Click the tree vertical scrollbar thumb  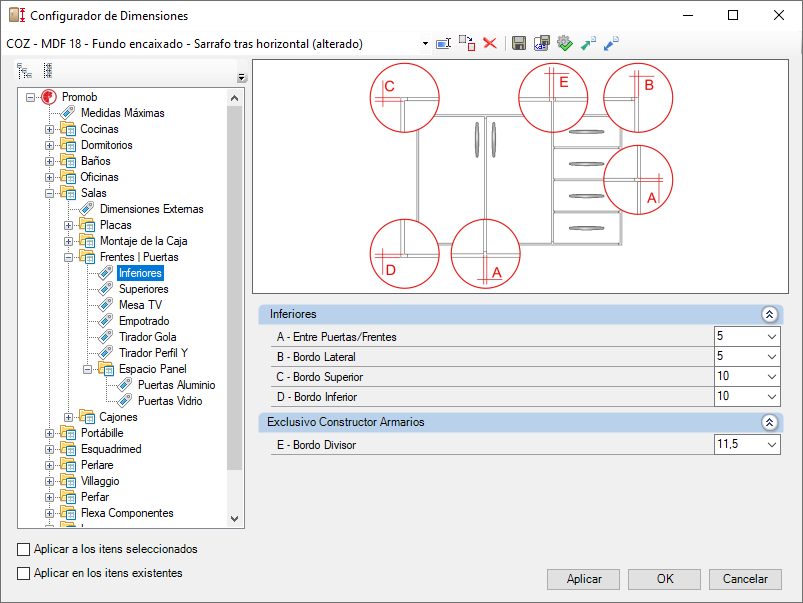pyautogui.click(x=235, y=287)
